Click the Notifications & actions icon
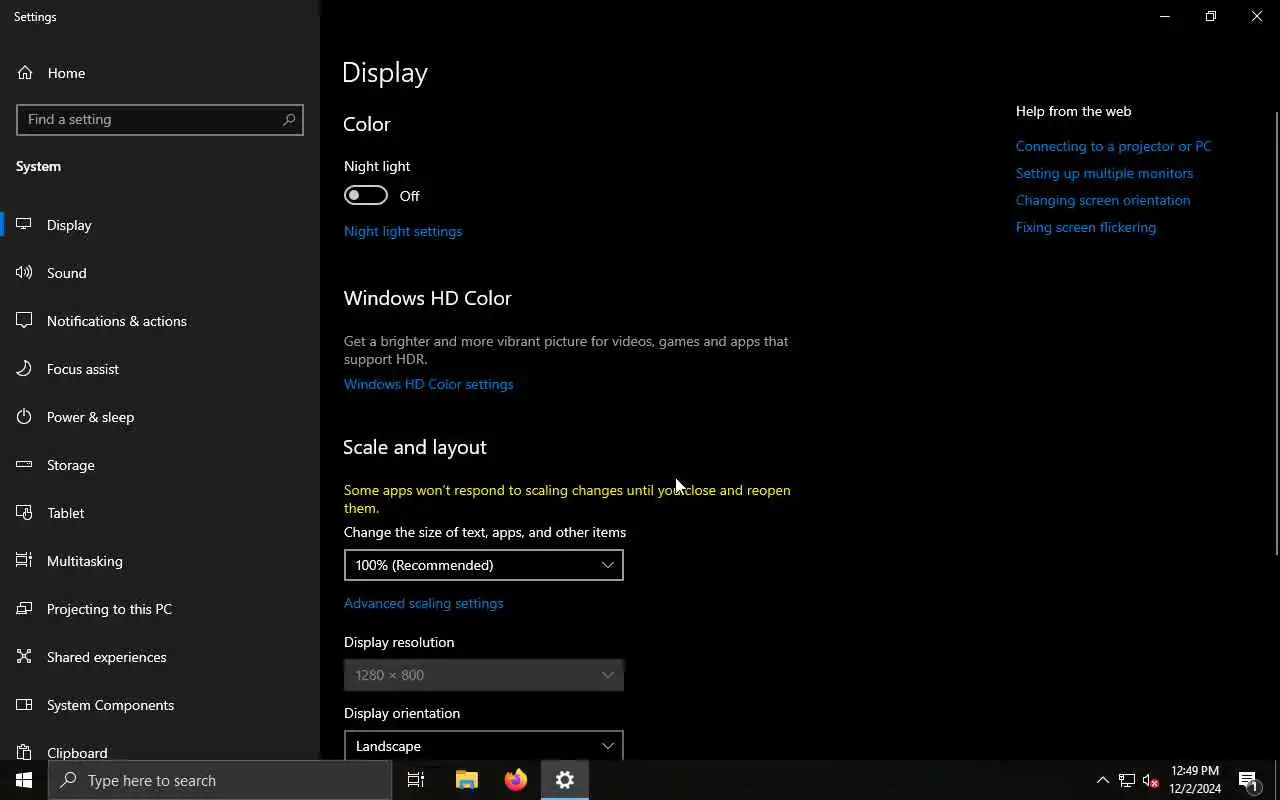The image size is (1280, 800). pos(24,321)
